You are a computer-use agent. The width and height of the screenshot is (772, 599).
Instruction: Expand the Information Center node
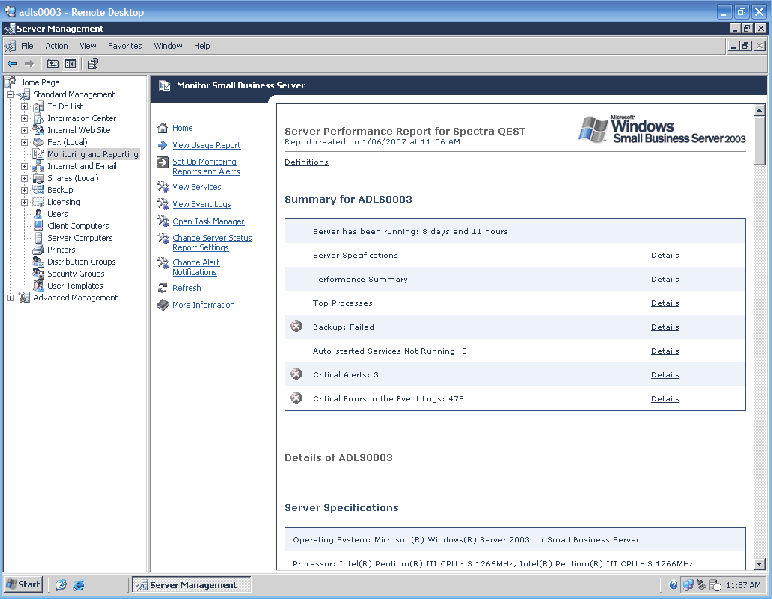click(24, 118)
